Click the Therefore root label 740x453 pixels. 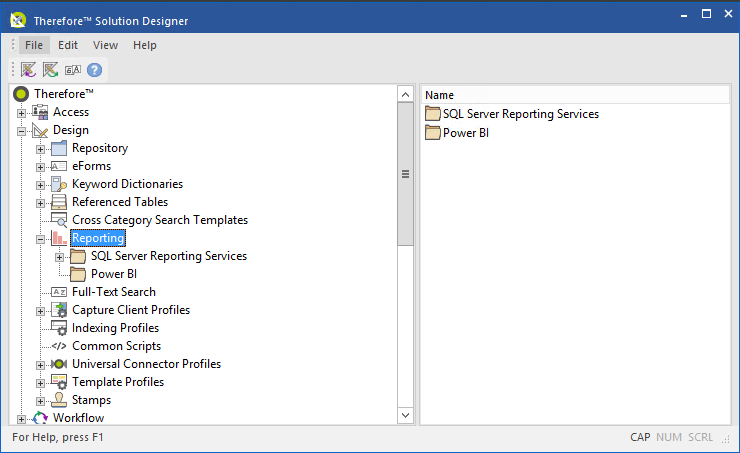coord(64,94)
